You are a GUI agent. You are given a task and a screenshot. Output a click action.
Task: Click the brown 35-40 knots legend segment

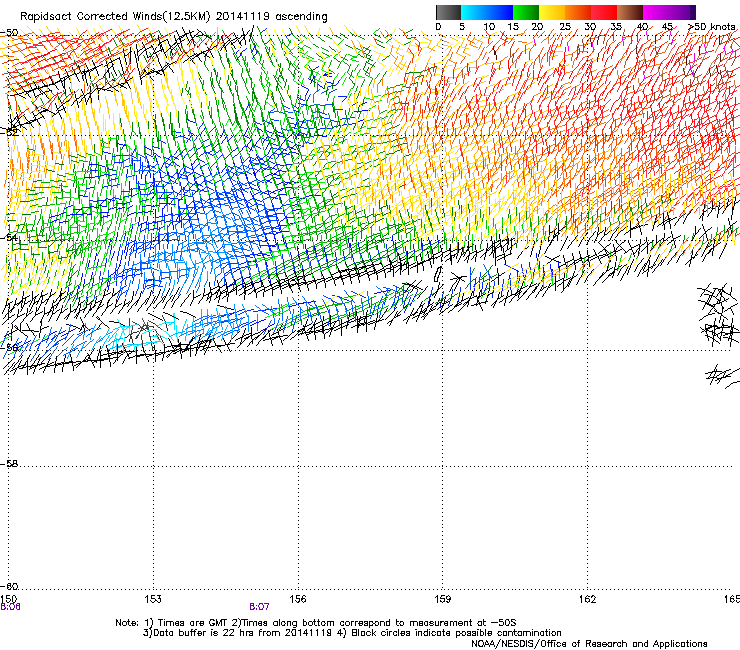click(x=630, y=12)
